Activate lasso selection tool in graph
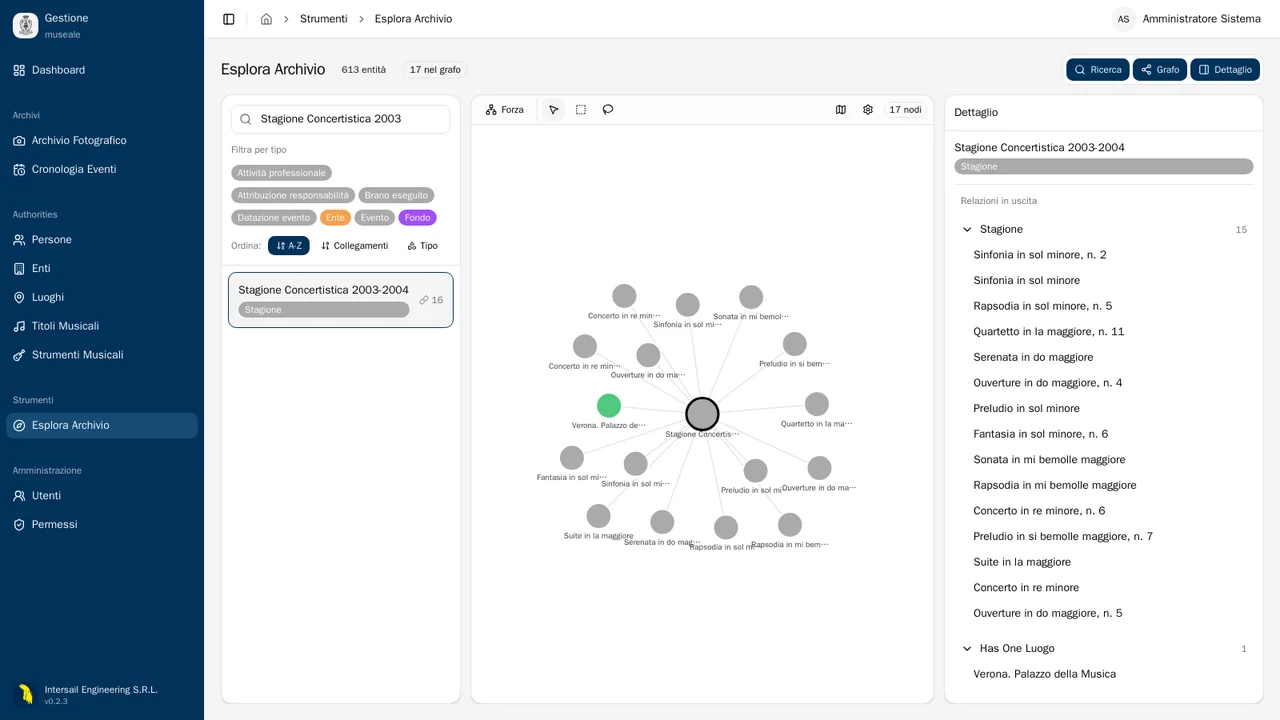The height and width of the screenshot is (720, 1280). click(608, 110)
